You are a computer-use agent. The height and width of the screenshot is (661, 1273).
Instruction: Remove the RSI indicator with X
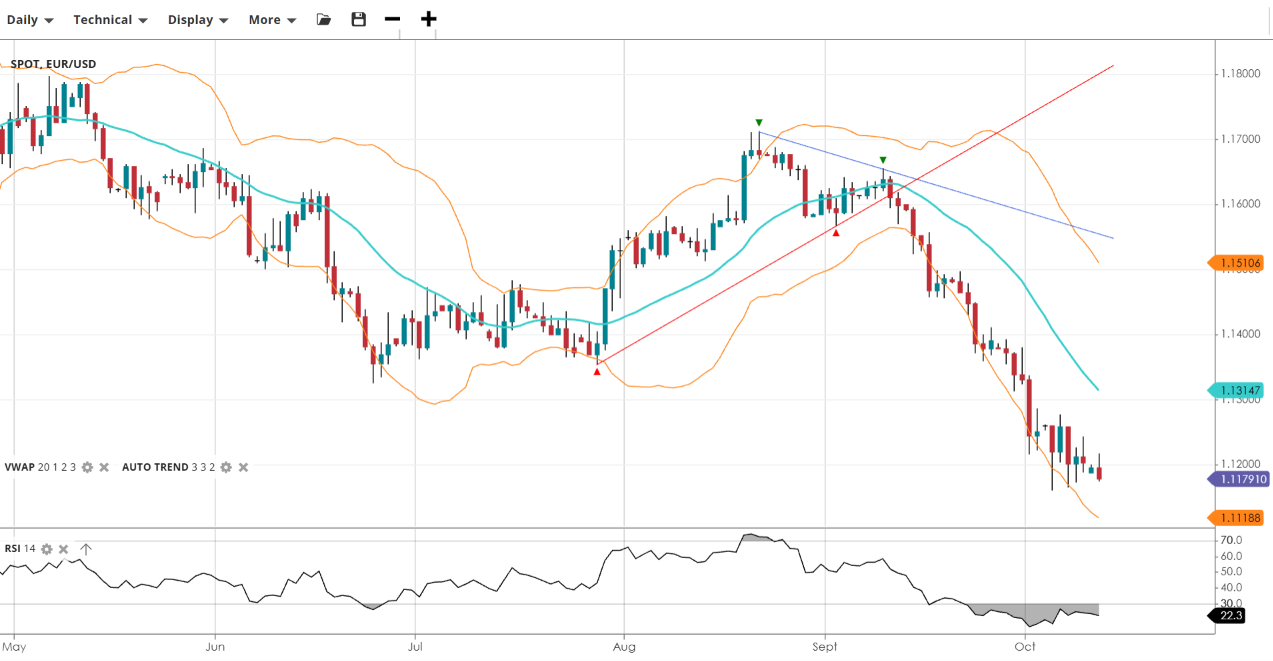64,549
